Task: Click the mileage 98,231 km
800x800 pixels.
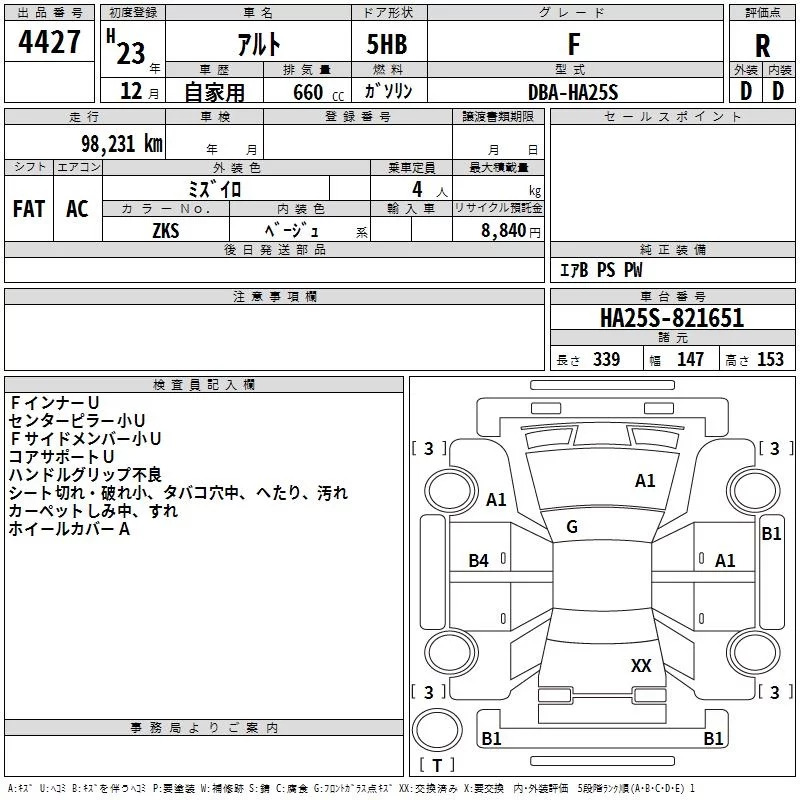Action: 122,144
